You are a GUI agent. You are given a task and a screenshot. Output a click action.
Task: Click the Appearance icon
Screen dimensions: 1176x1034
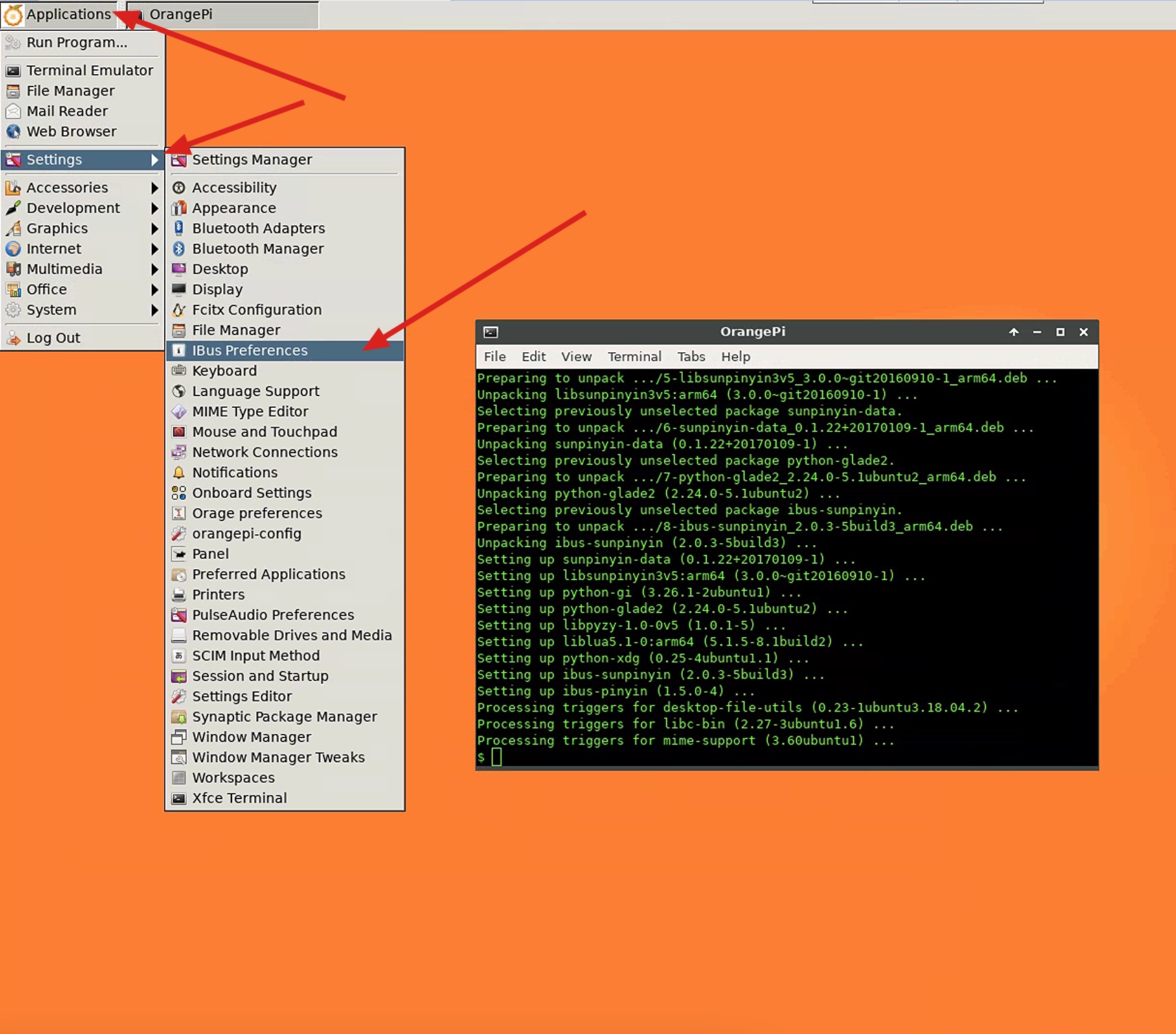(x=179, y=208)
